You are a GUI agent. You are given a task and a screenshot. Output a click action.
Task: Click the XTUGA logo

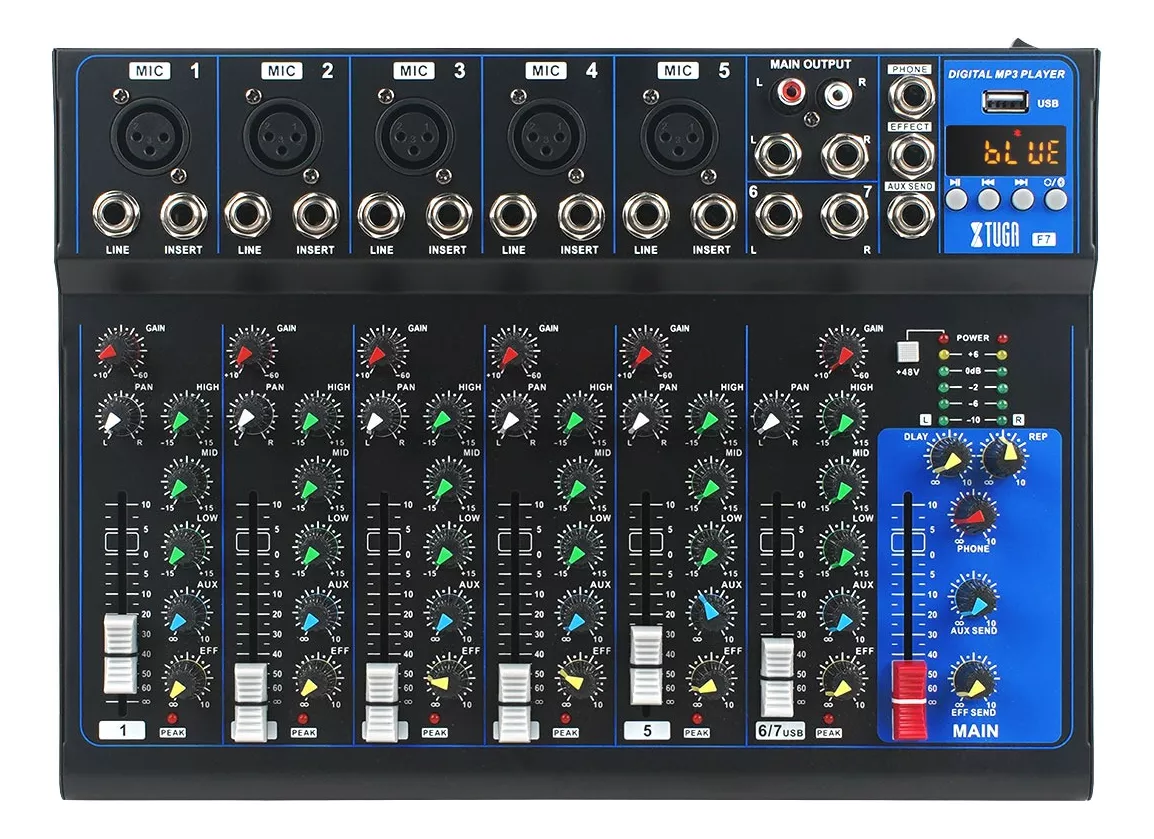(995, 234)
